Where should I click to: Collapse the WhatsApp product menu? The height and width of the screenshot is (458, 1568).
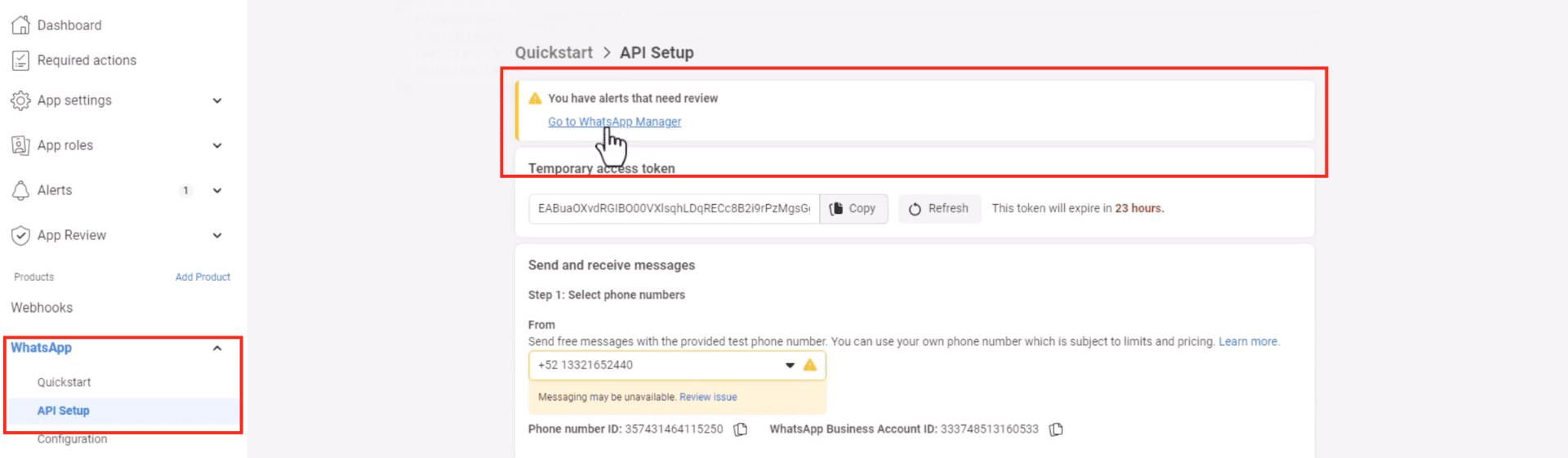pyautogui.click(x=217, y=348)
